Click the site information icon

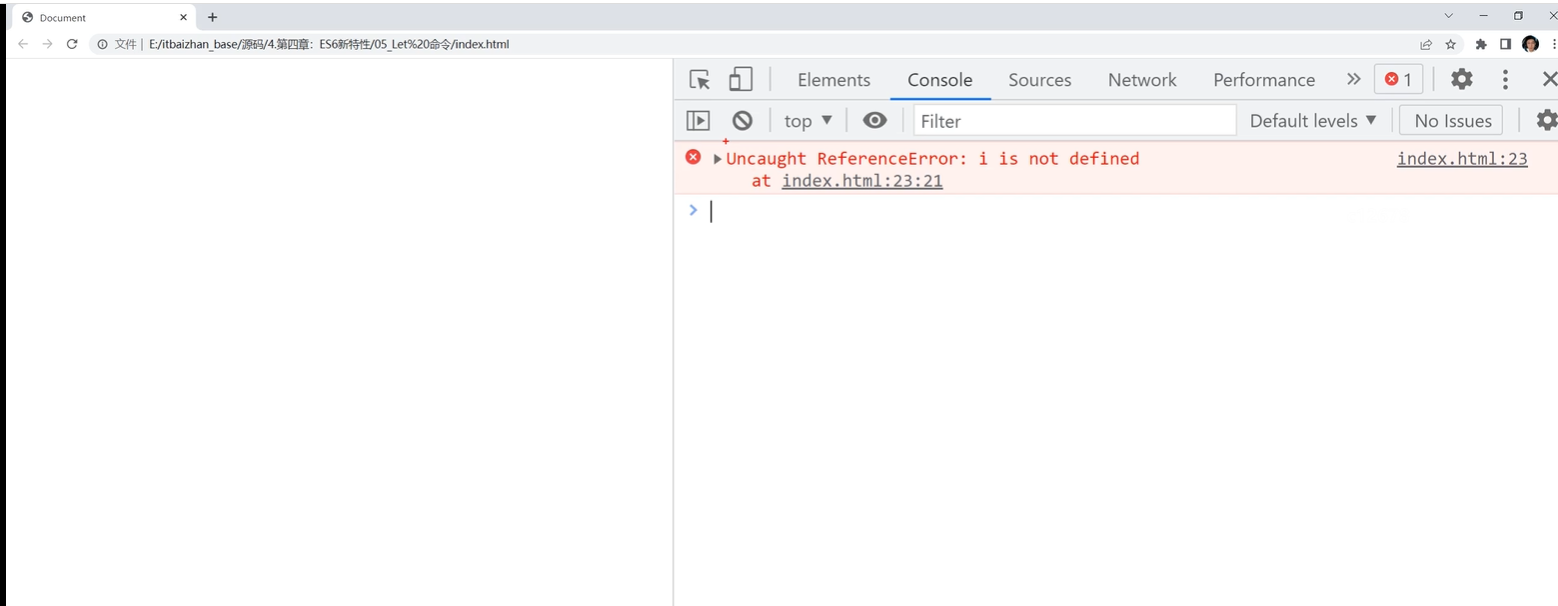(x=102, y=44)
